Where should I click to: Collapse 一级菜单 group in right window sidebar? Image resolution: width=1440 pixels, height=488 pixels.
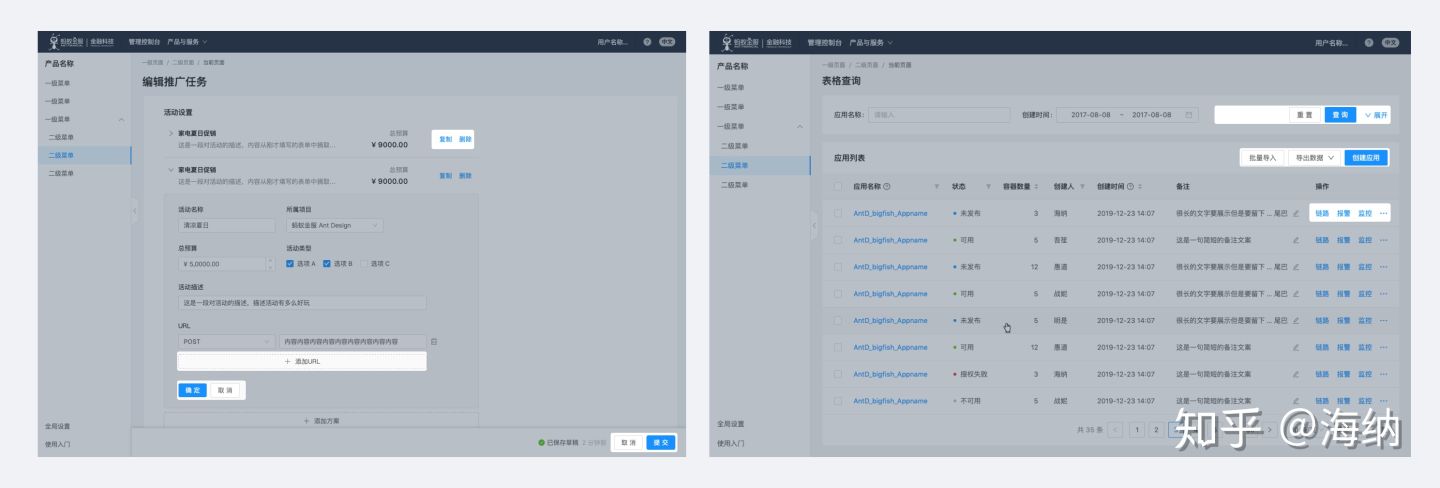point(799,126)
